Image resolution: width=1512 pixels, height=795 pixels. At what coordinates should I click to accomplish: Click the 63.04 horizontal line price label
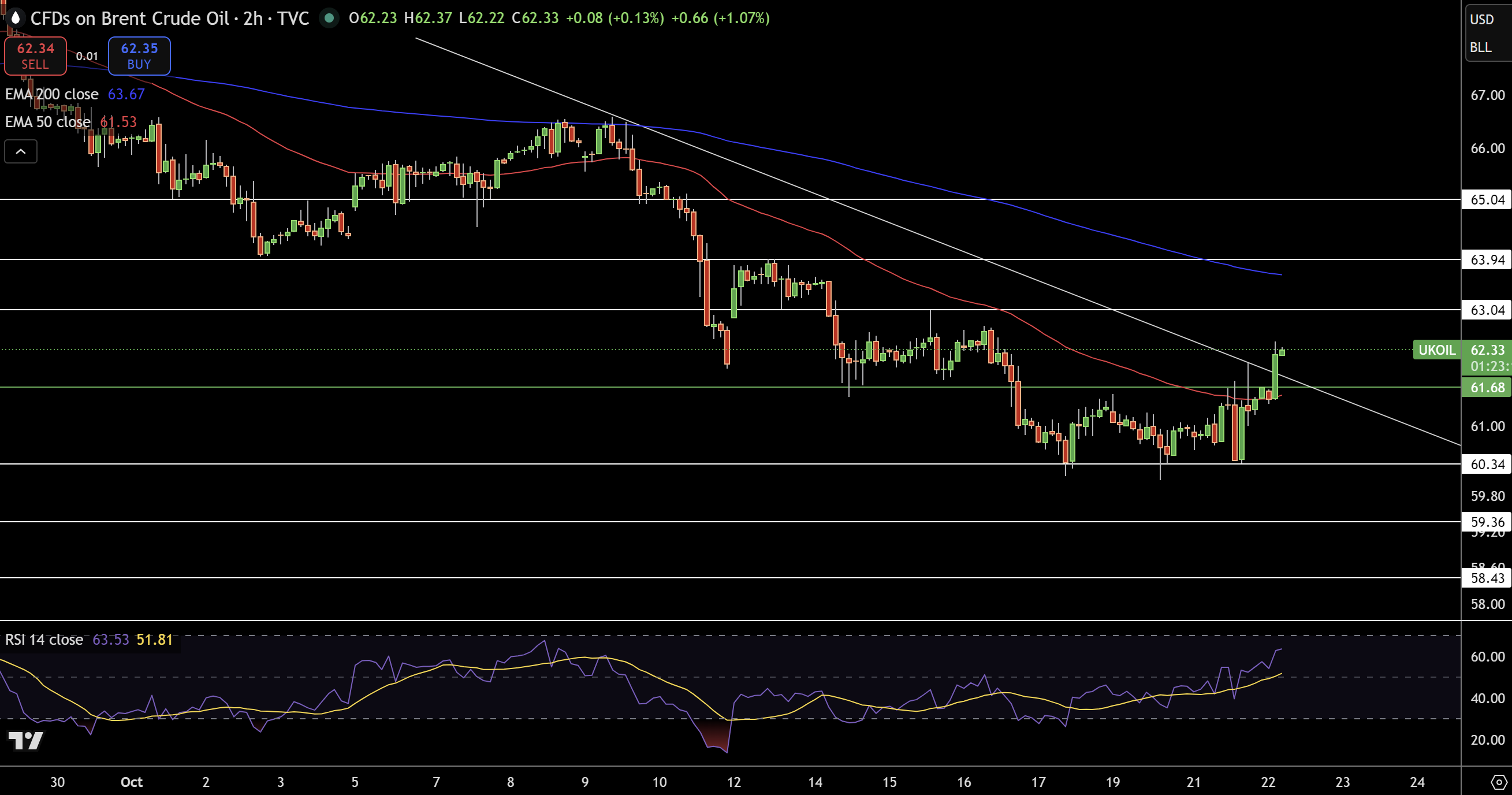click(1487, 310)
